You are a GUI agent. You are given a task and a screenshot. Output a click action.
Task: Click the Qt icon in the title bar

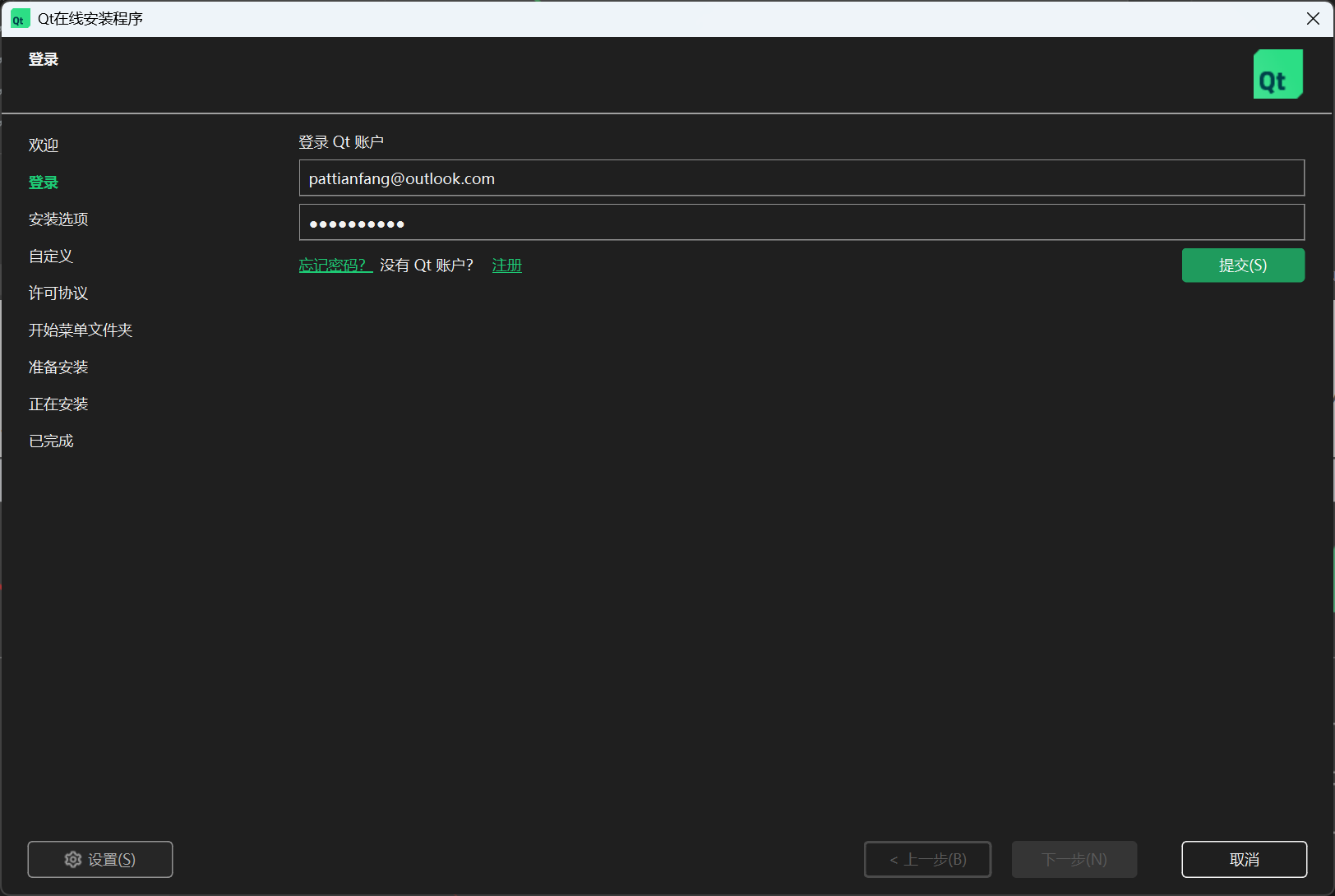point(20,19)
